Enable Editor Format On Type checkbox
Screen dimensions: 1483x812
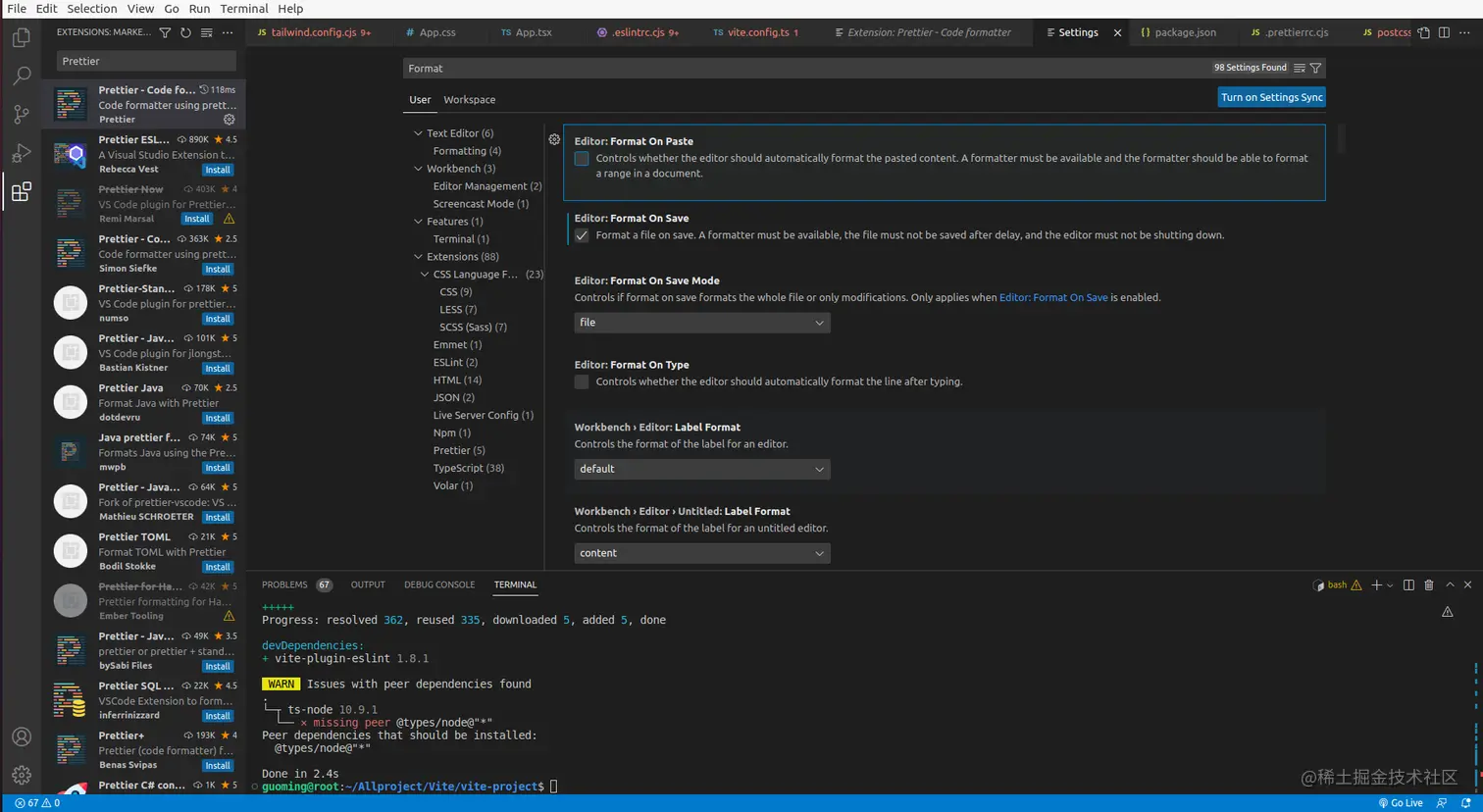click(x=582, y=381)
